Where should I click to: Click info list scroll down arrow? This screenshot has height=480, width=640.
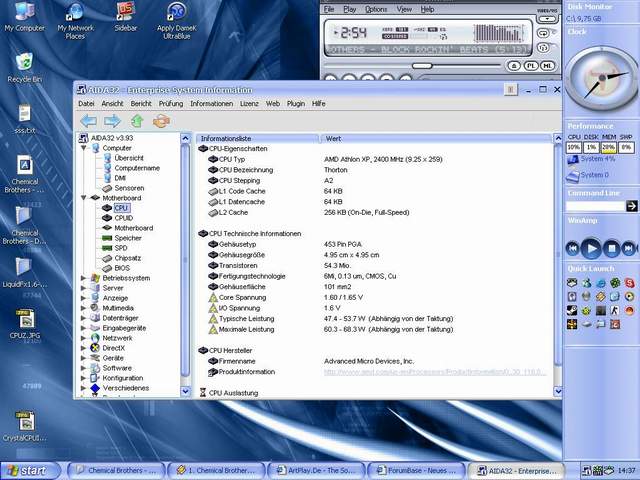point(558,391)
